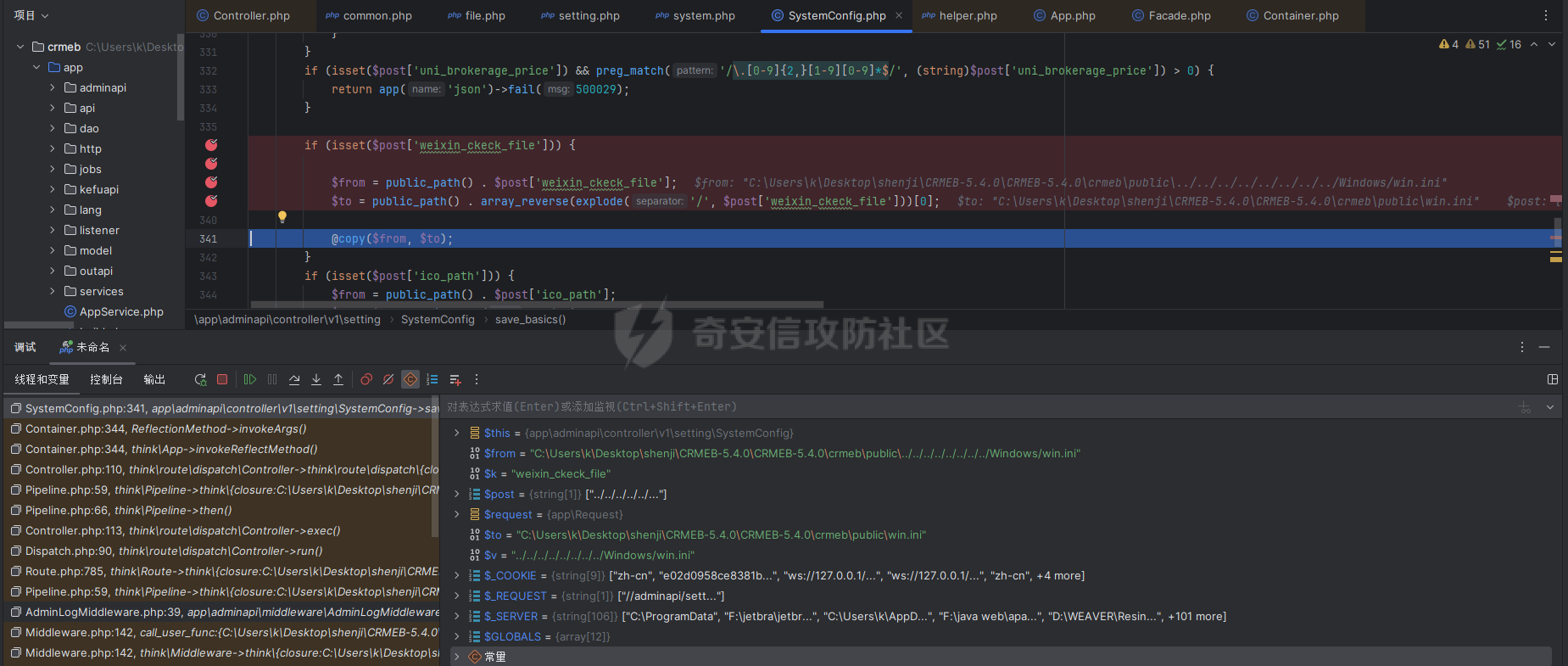Collapse the crmeb project root

pos(20,47)
